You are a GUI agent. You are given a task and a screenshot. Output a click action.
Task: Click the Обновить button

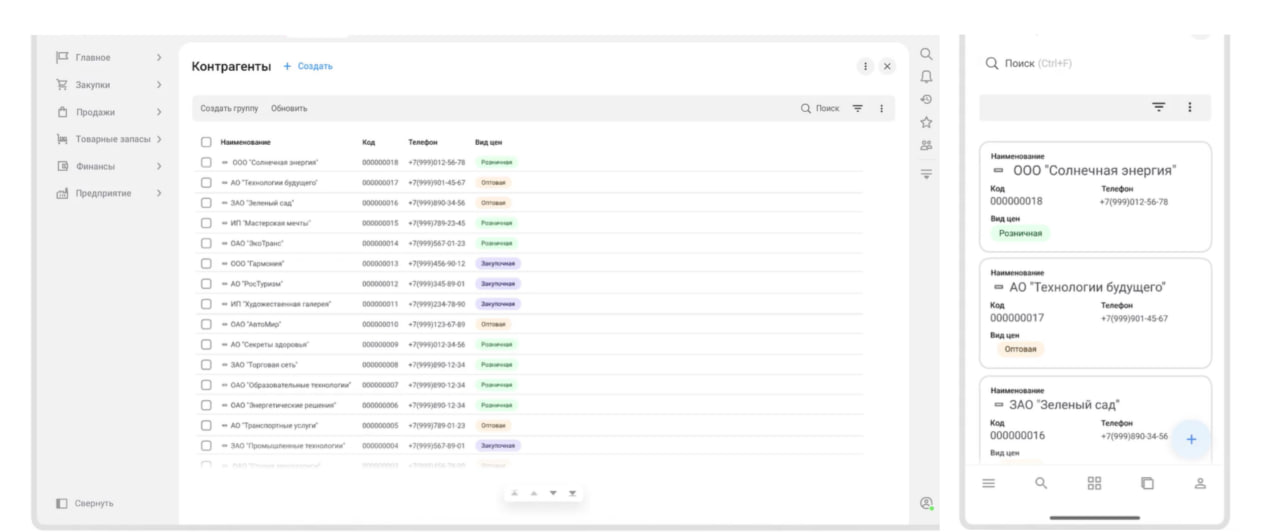point(289,108)
